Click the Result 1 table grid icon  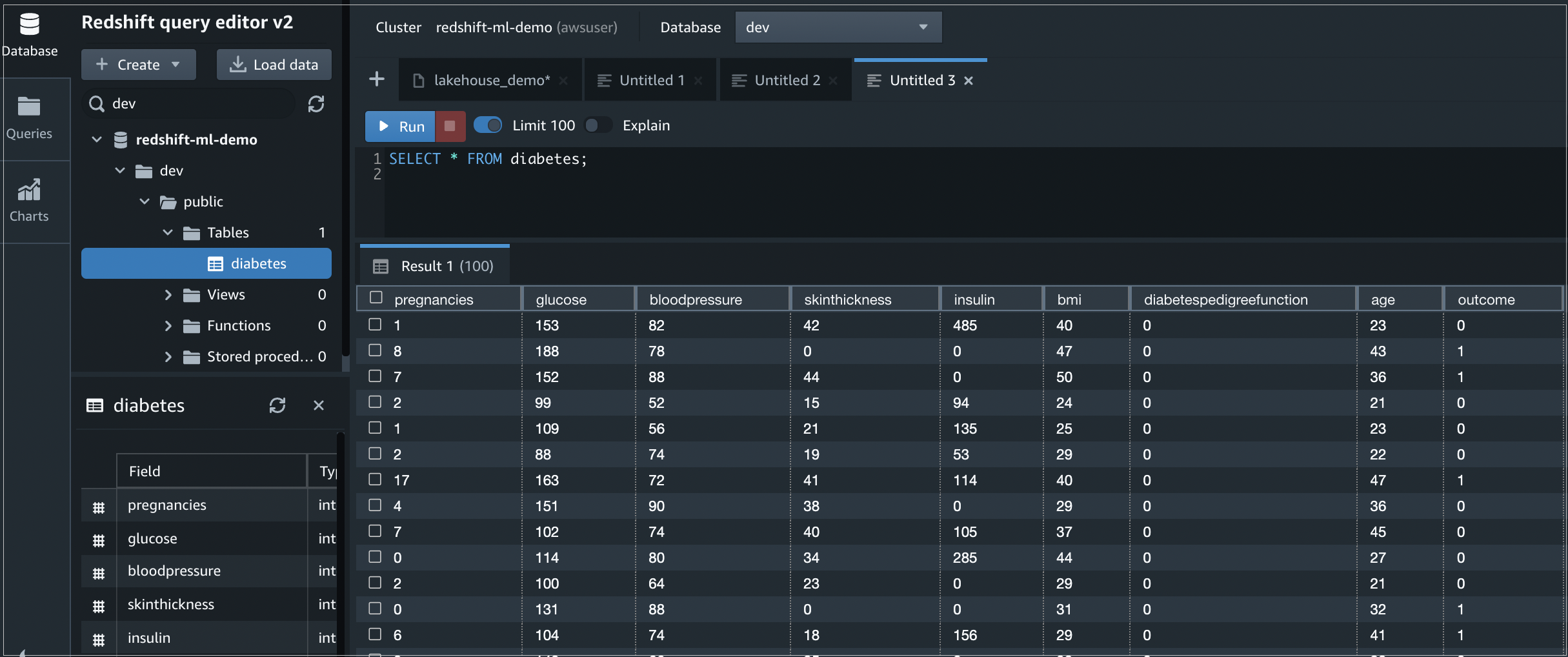[x=381, y=266]
